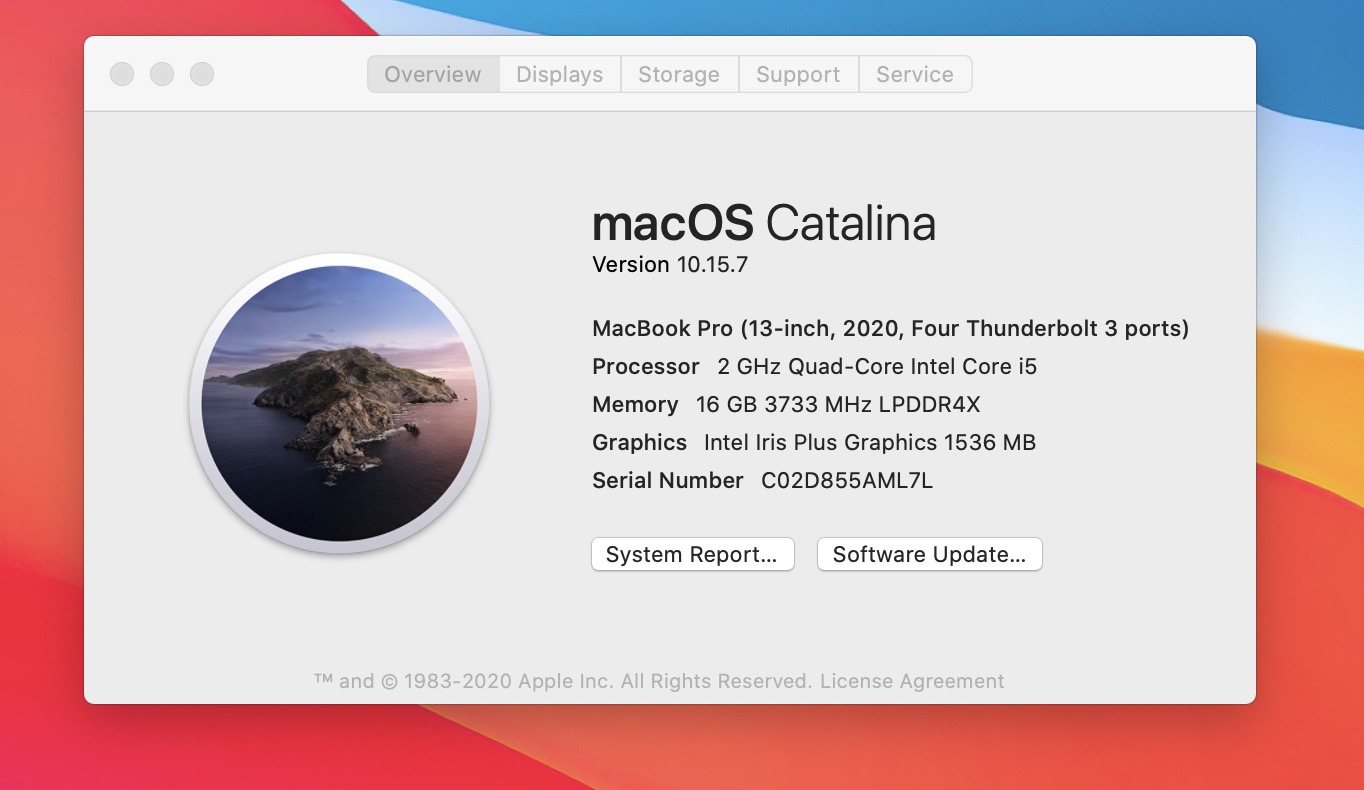The width and height of the screenshot is (1364, 790).
Task: Switch to the Overview tab
Action: pyautogui.click(x=433, y=74)
